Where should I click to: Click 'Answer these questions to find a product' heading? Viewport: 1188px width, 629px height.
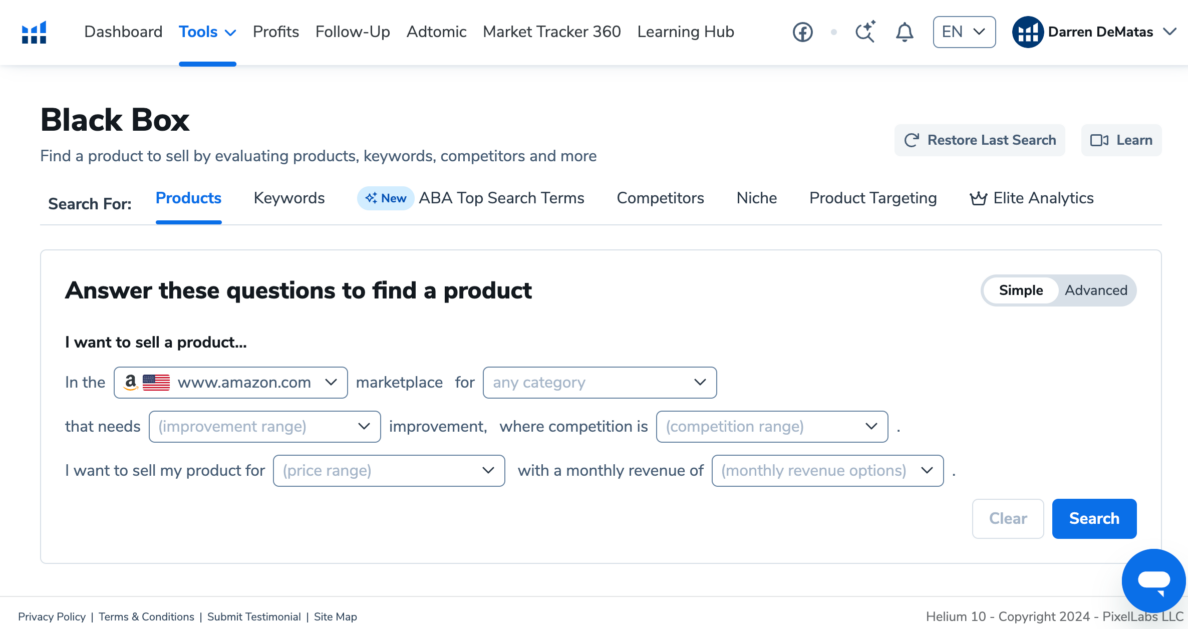[x=299, y=290]
